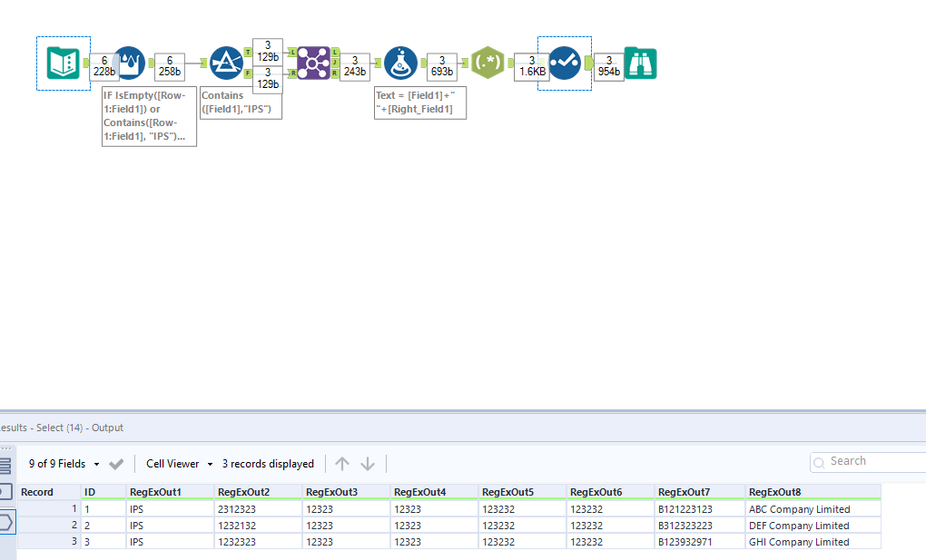The height and width of the screenshot is (560, 926).
Task: Select cell 'DEF Company Limited'
Action: [x=813, y=526]
